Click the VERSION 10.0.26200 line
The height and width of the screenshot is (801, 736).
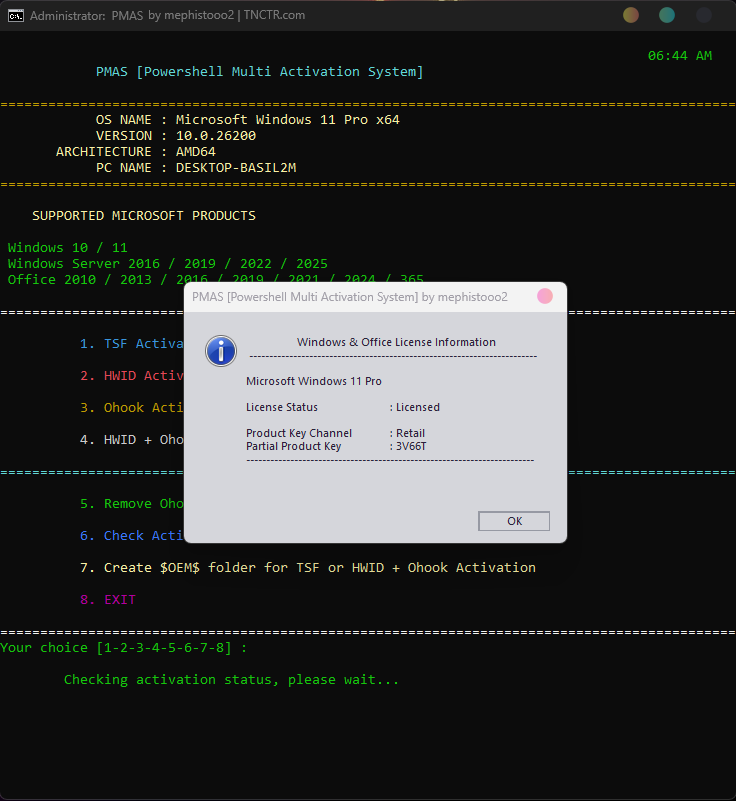tap(176, 136)
